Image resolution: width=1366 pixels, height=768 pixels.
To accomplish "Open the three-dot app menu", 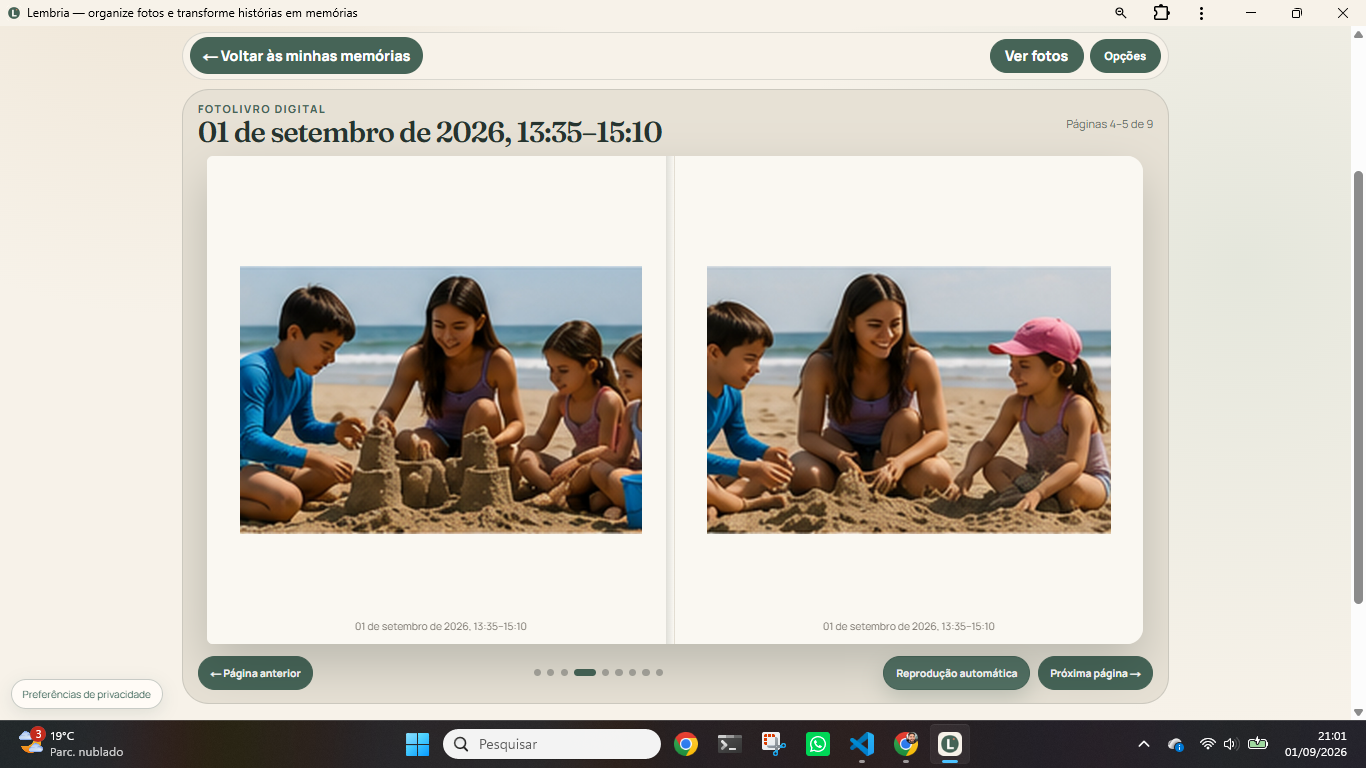I will [1201, 13].
